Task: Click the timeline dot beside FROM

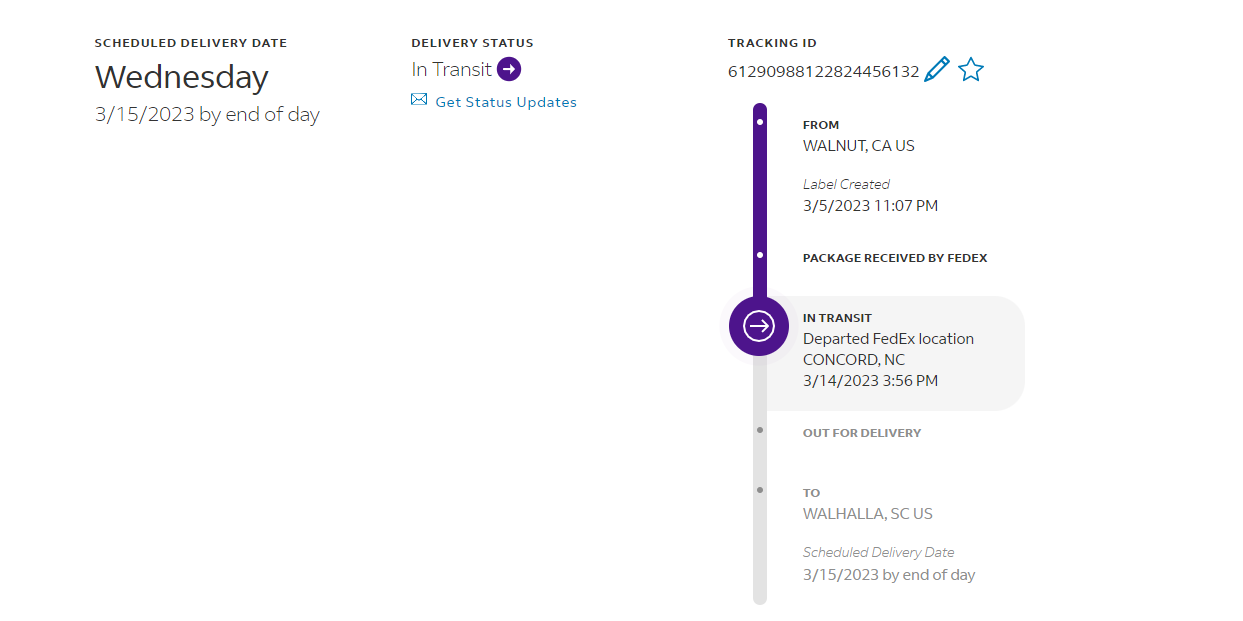Action: point(760,122)
